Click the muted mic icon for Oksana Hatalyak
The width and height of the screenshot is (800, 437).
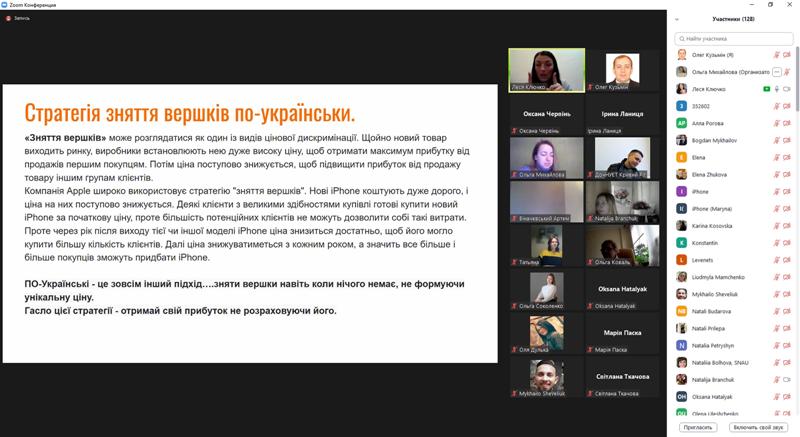(x=777, y=397)
